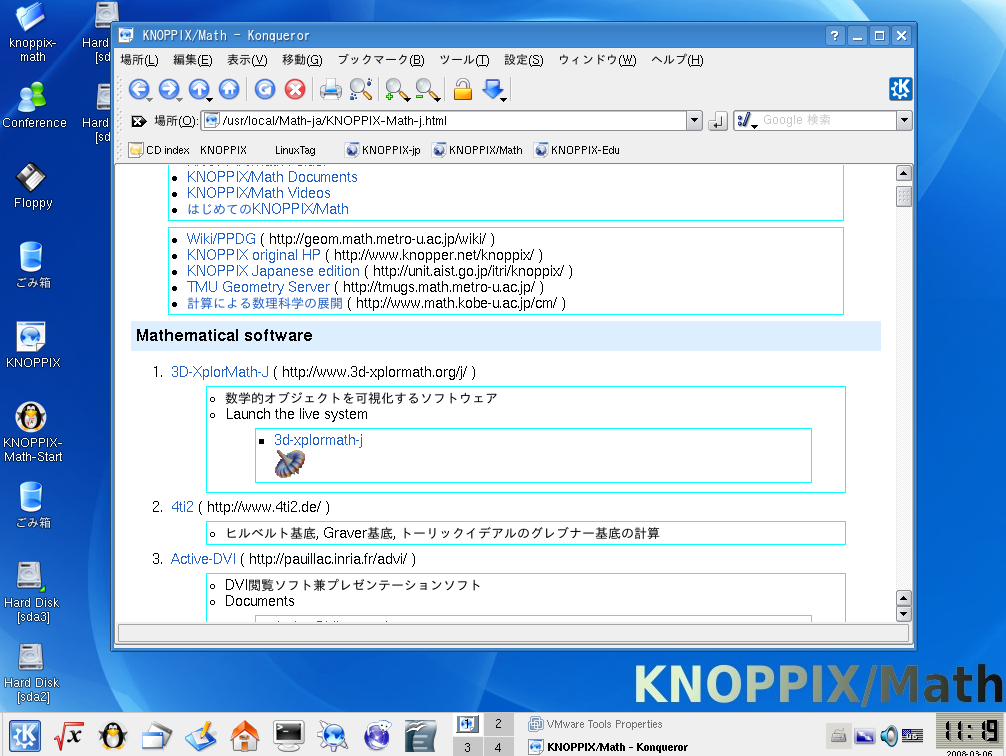Navigate up one directory level

pyautogui.click(x=200, y=89)
